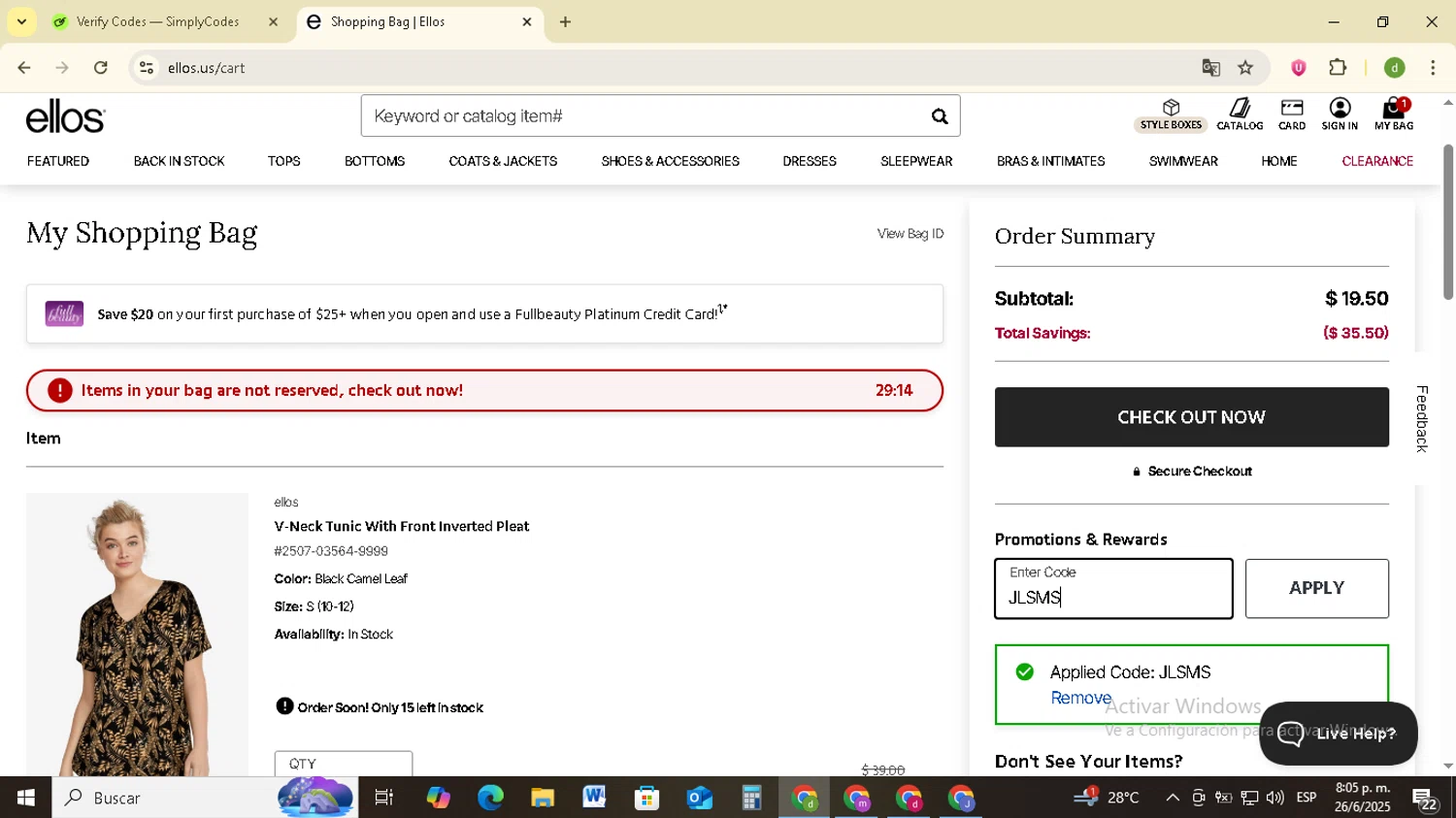Switch to Verify Codes — SimplyCodes tab

click(157, 21)
